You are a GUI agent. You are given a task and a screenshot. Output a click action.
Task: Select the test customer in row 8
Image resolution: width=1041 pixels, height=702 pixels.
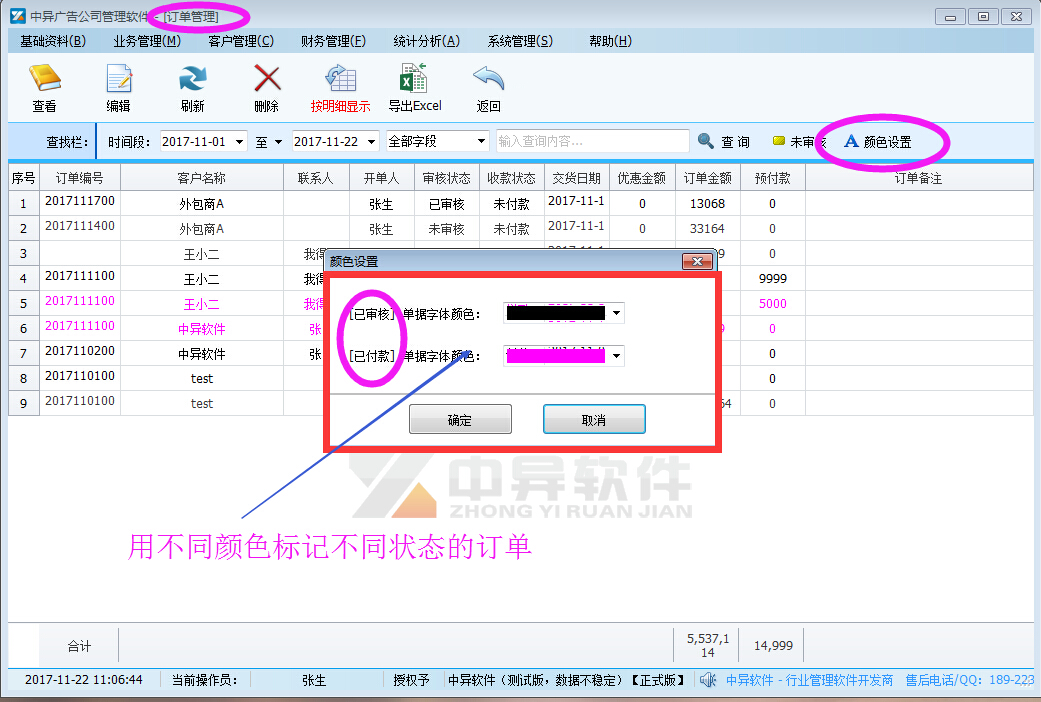[x=202, y=379]
